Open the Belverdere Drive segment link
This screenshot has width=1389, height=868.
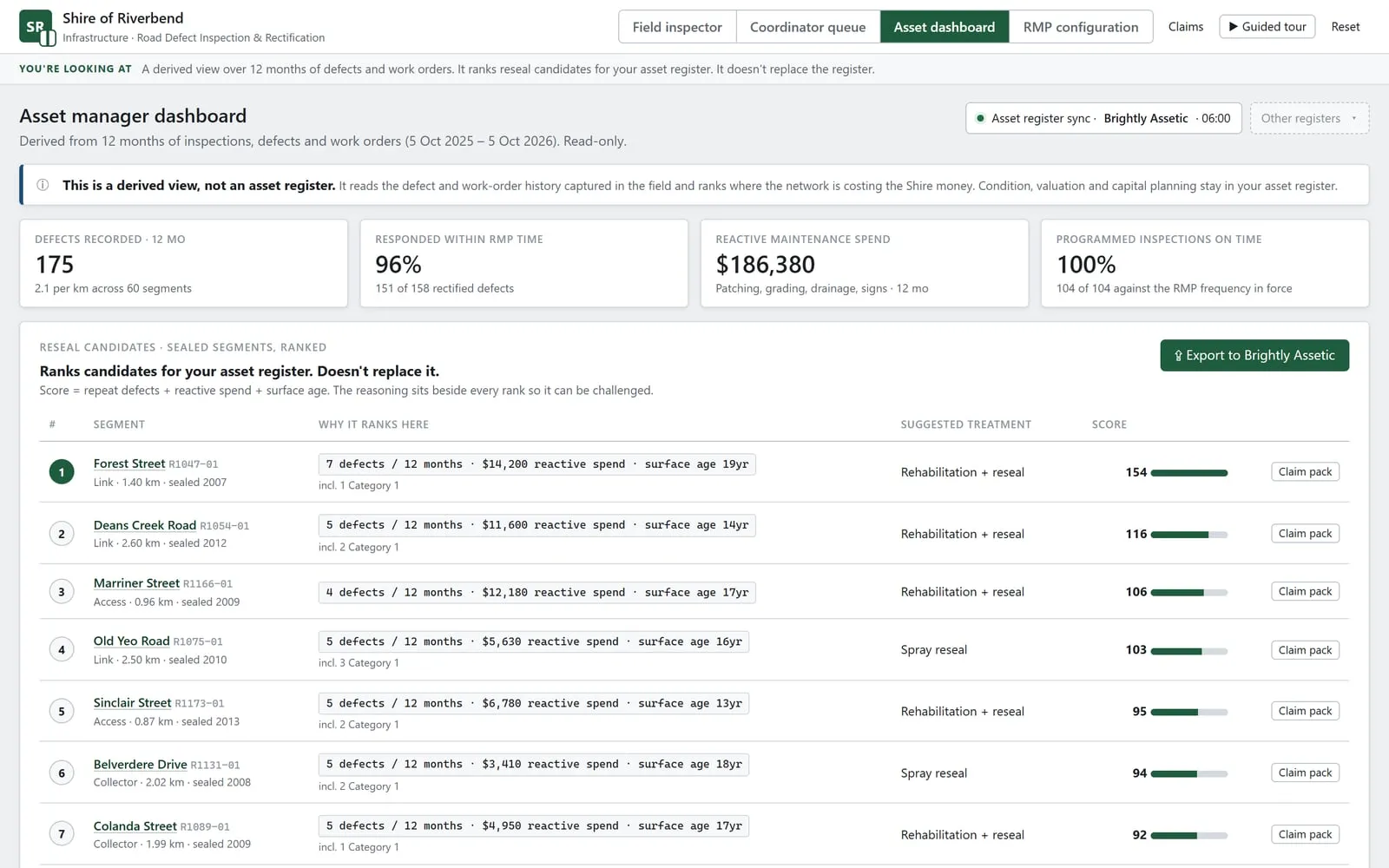[141, 765]
